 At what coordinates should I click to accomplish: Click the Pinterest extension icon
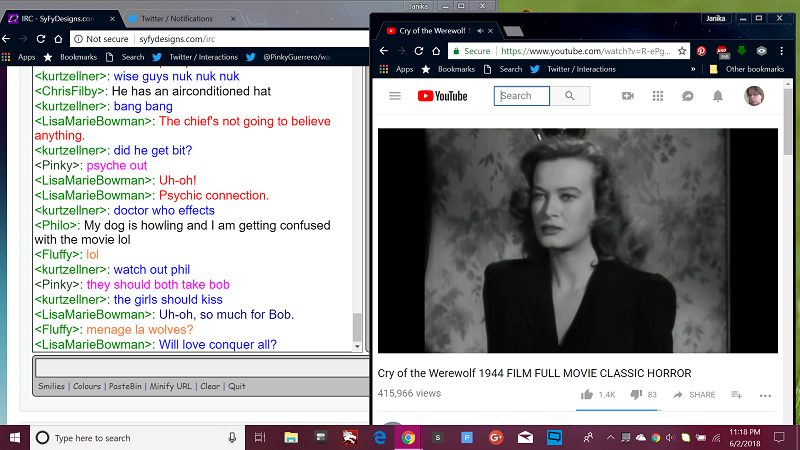(x=702, y=51)
